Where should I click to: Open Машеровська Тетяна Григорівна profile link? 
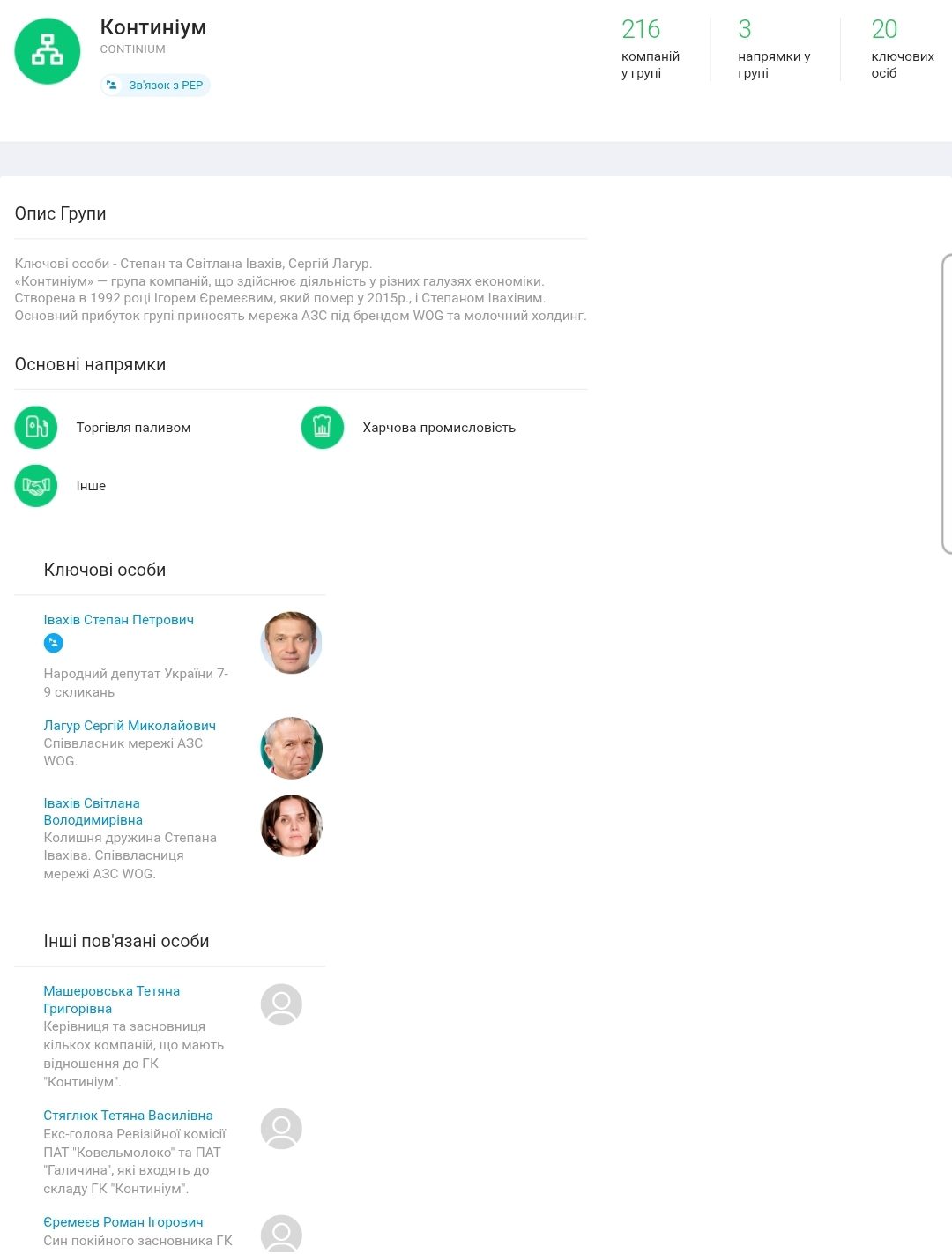[x=111, y=1000]
